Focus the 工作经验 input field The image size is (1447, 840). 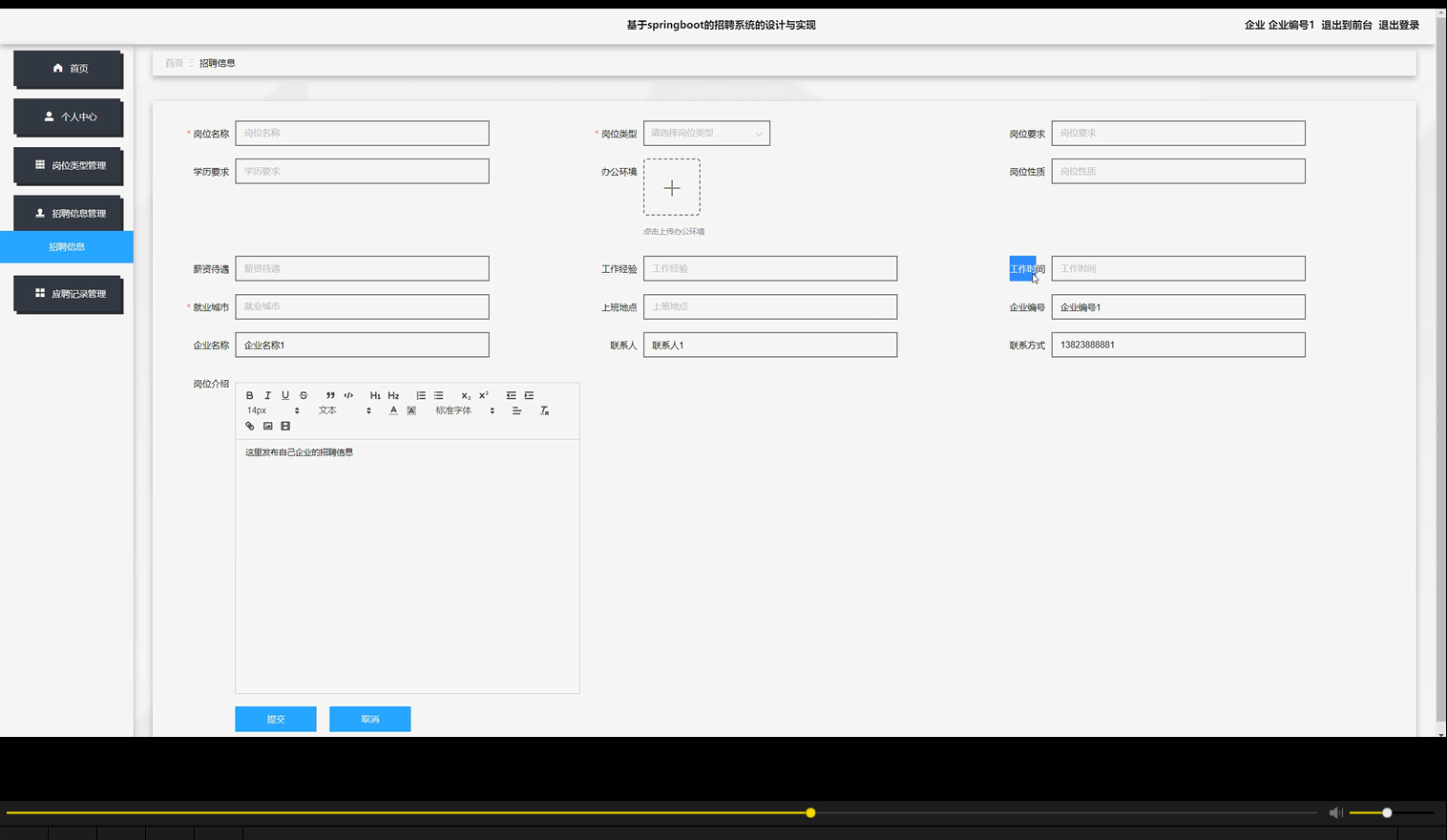point(770,268)
